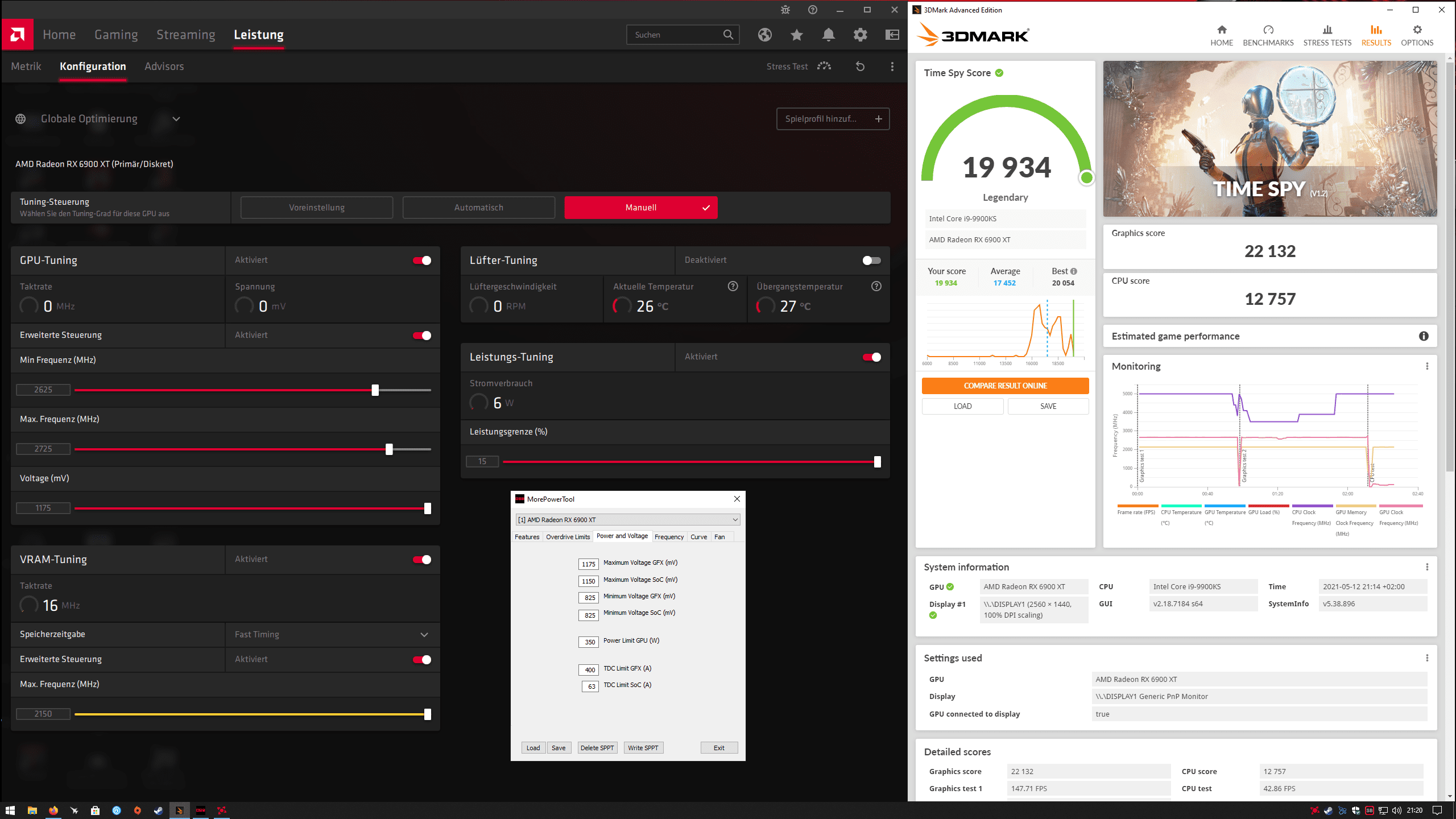Screen dimensions: 1456x819
Task: Switch to the Gaming tab
Action: click(116, 35)
